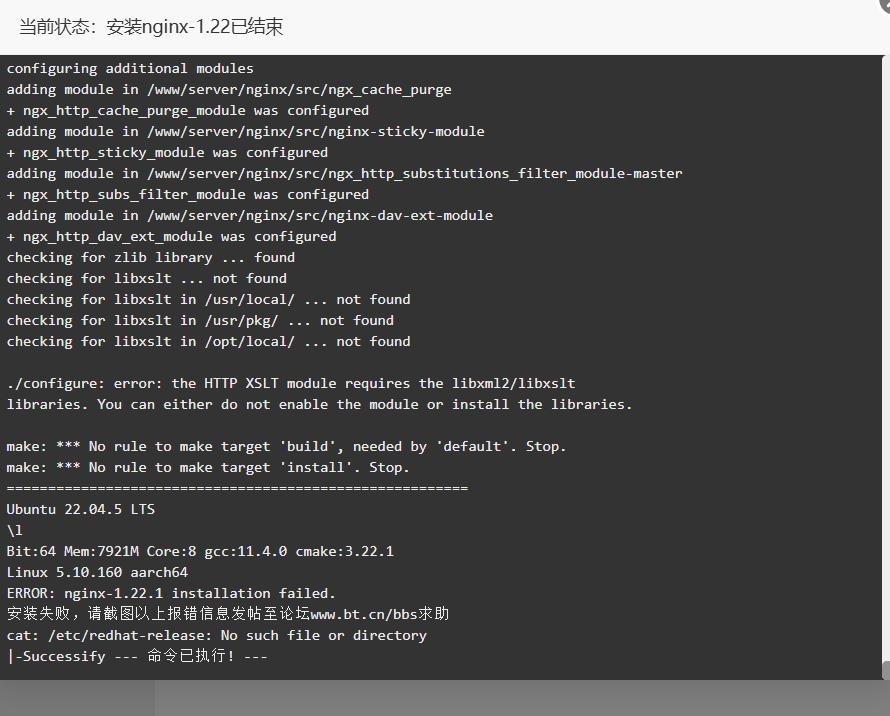Click the ngx_cache_purge module path line
The width and height of the screenshot is (890, 716).
click(229, 90)
